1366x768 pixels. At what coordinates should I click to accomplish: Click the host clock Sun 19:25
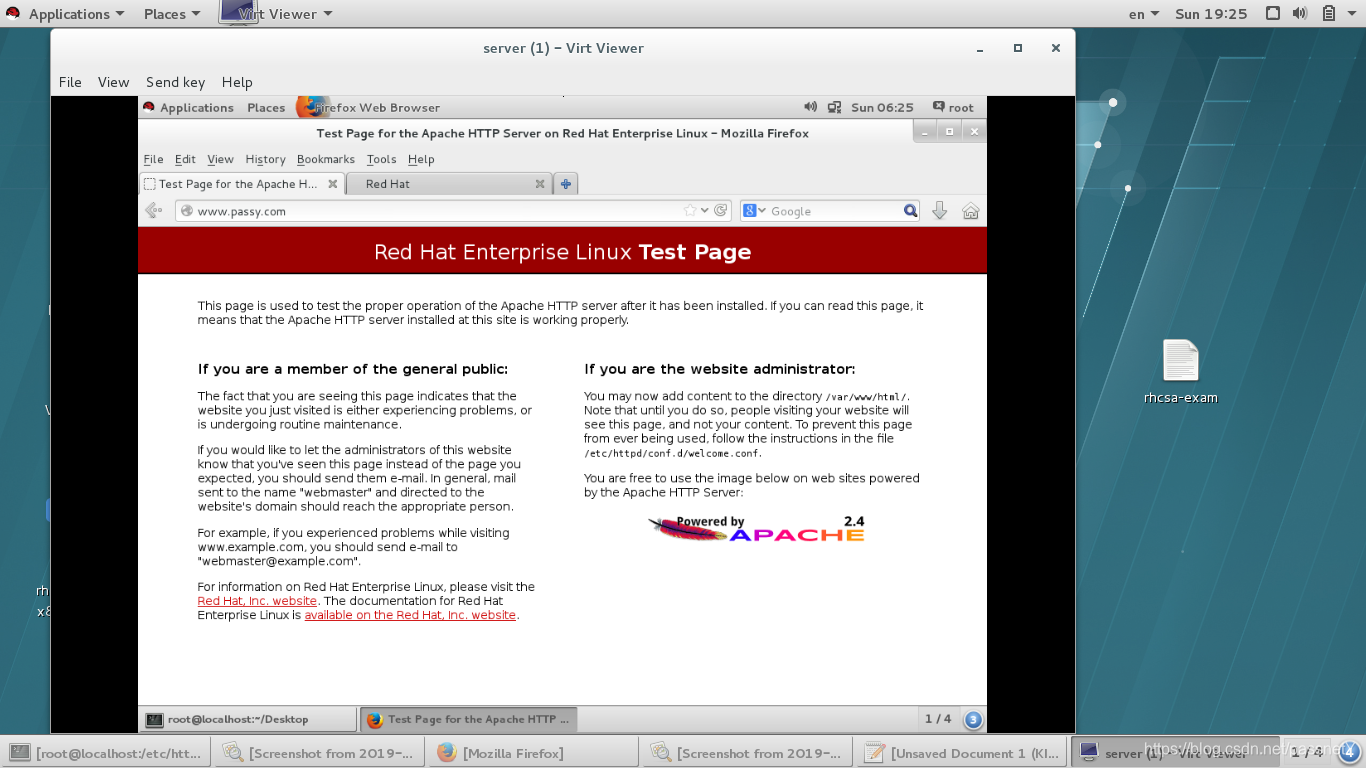(1211, 14)
